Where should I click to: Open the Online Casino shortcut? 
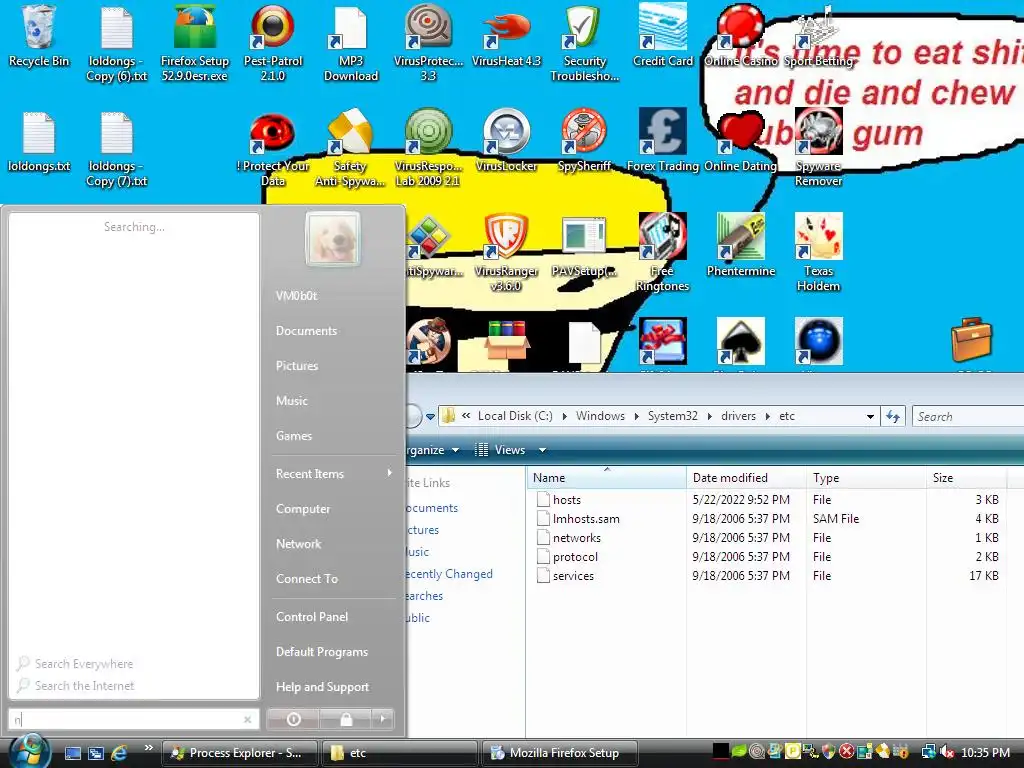[741, 36]
